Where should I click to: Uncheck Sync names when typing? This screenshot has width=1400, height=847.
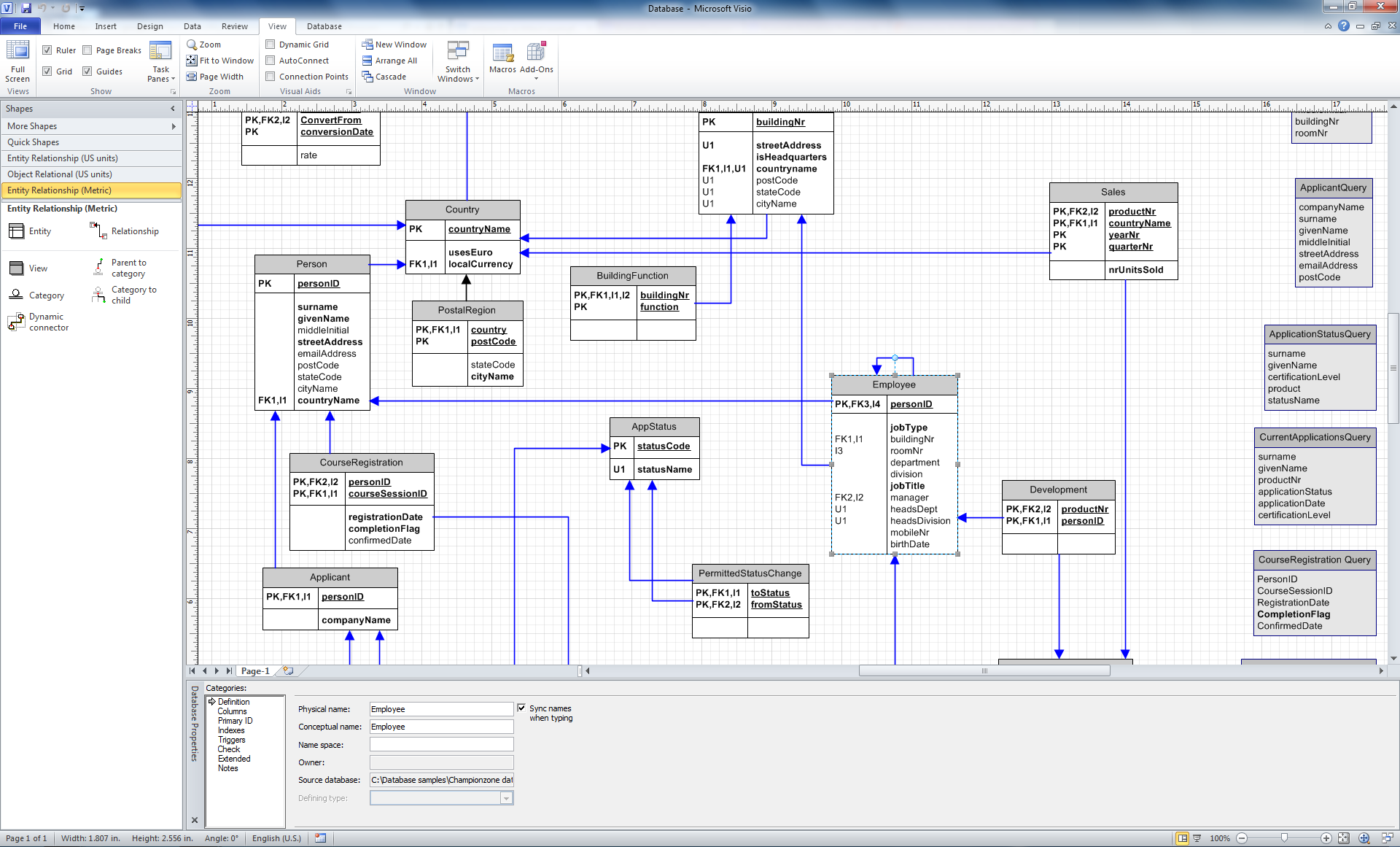(521, 708)
